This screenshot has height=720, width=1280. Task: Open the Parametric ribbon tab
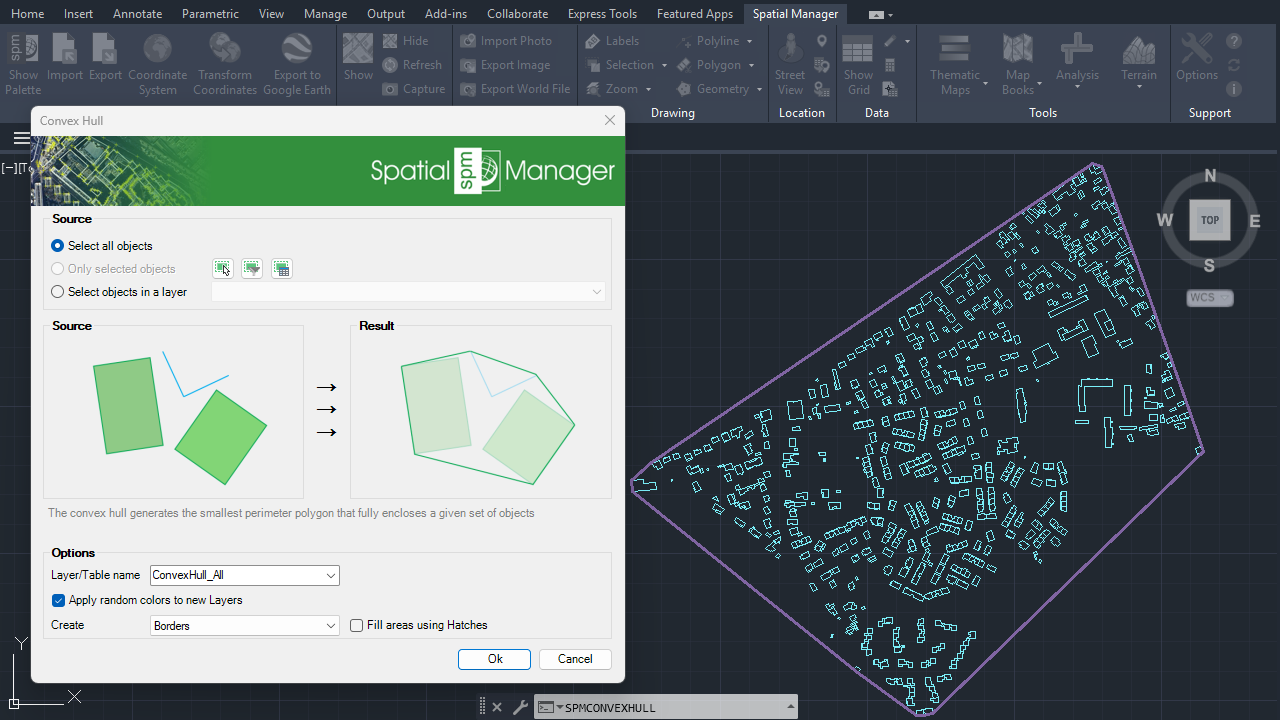(210, 14)
